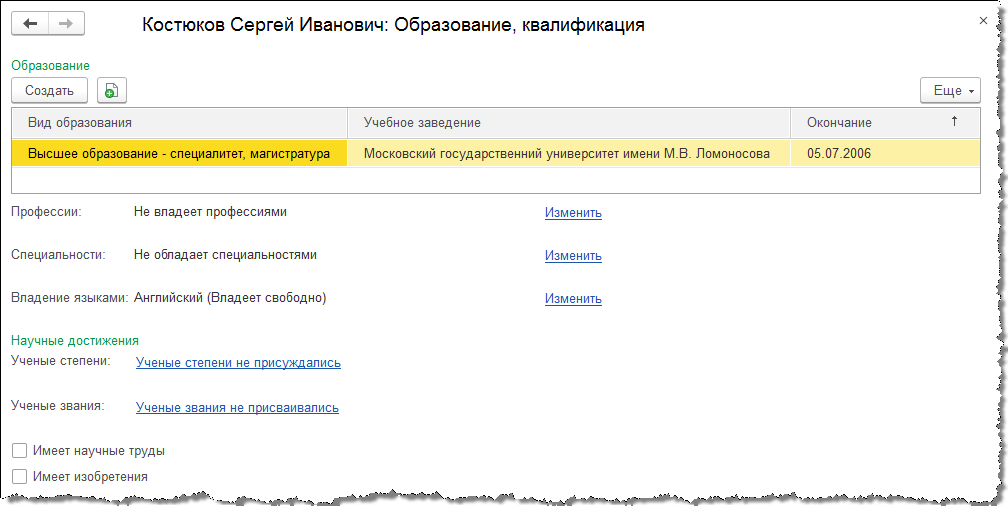Screen dimensions: 1008x506
Task: Click the copy education record icon
Action: click(111, 90)
